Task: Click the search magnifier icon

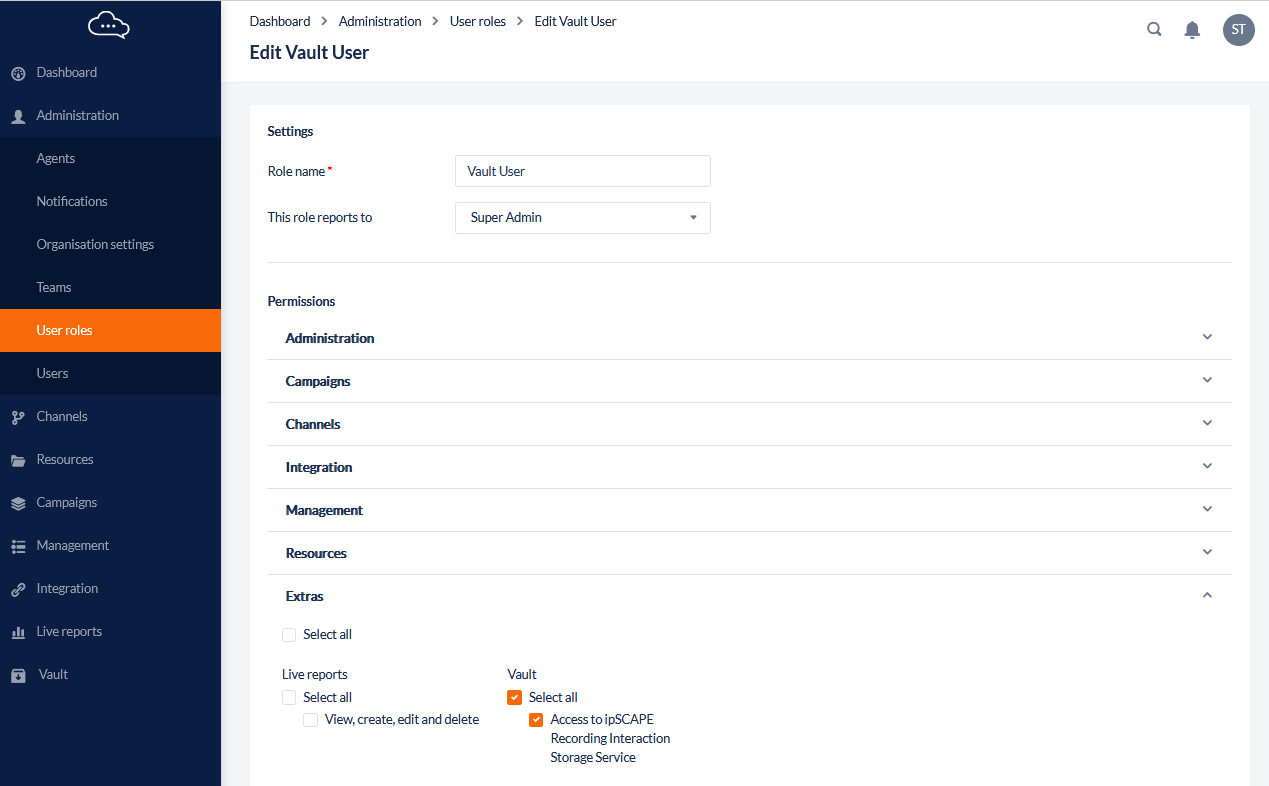Action: [x=1154, y=29]
